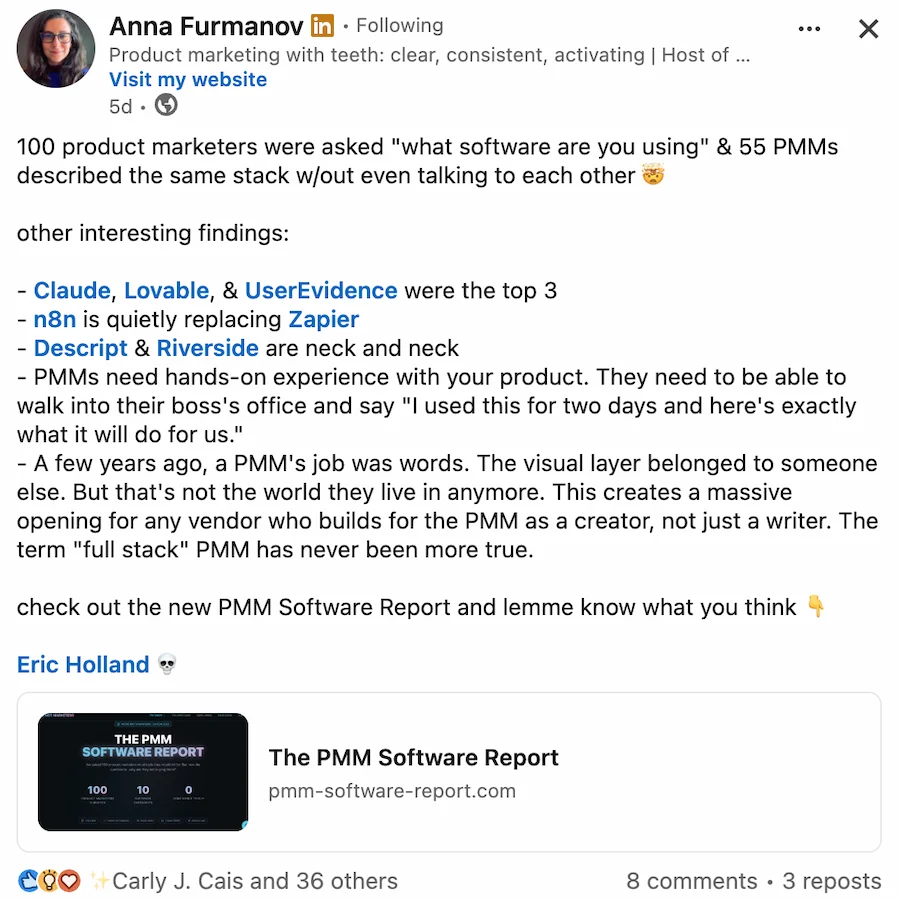Click the Riverside link
Screen dimensions: 900x898
click(x=207, y=348)
